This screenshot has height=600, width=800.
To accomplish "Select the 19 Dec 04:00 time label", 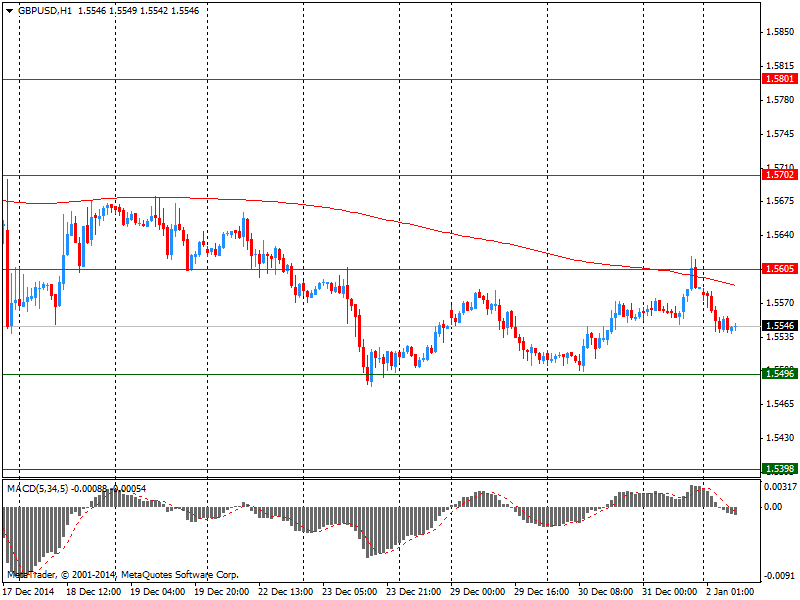I will pyautogui.click(x=157, y=592).
